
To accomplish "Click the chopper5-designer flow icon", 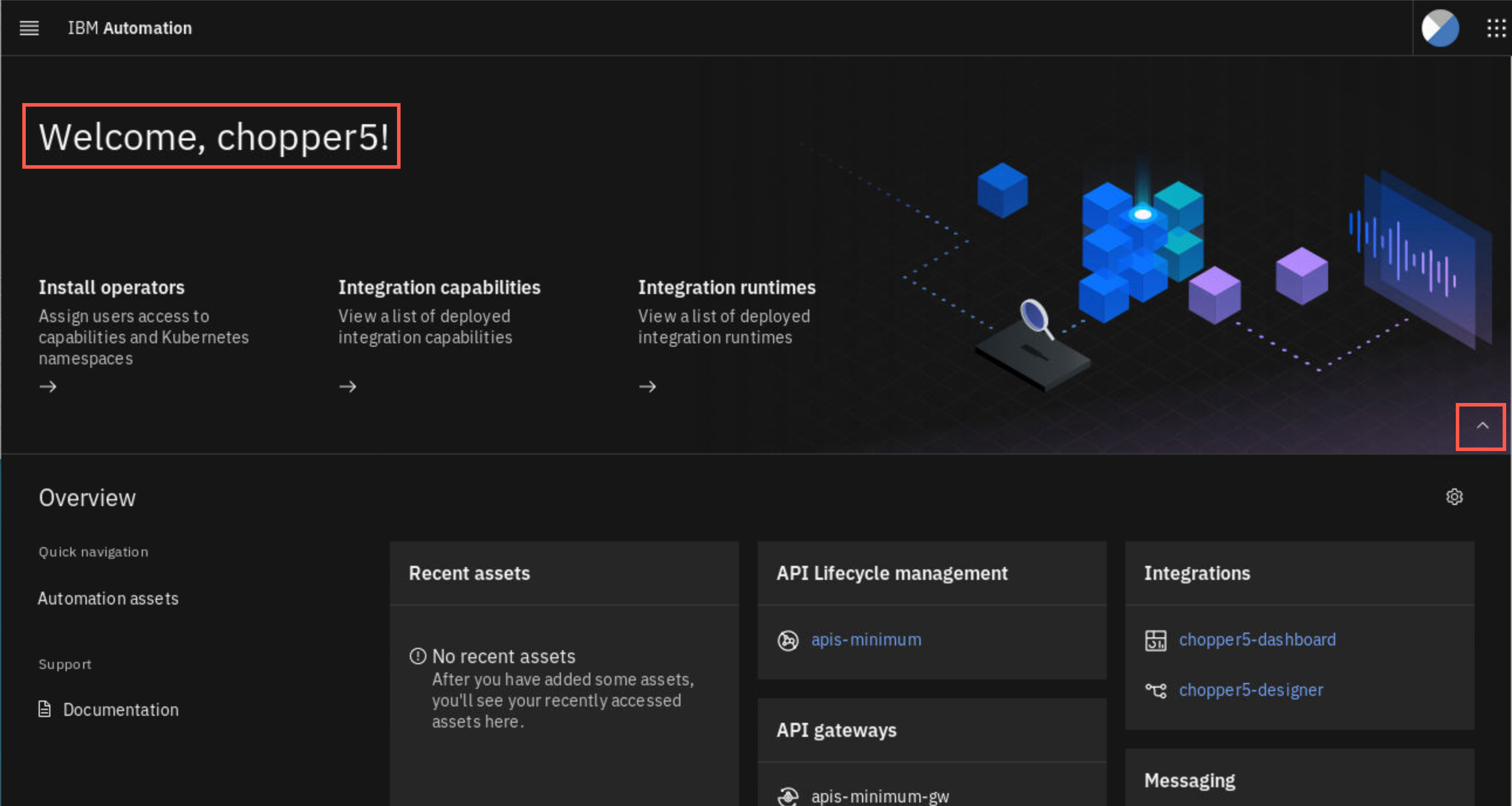I will click(x=1156, y=691).
